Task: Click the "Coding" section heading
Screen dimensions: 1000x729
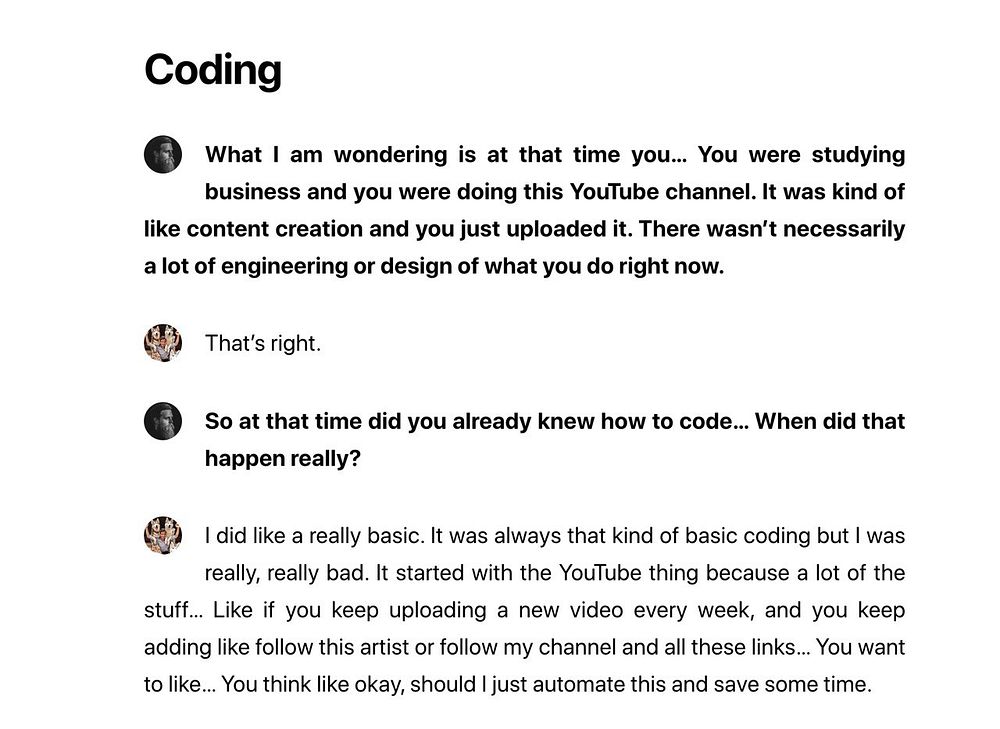Action: [213, 70]
